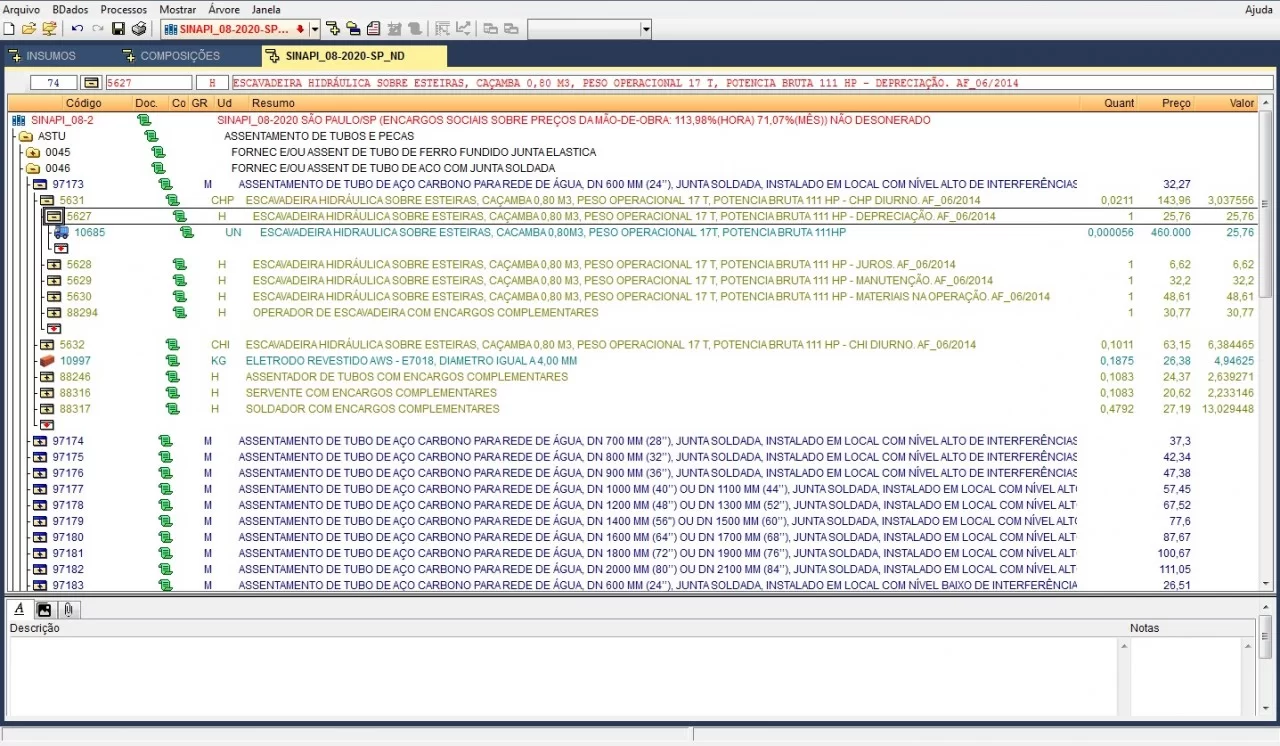Expand the 5628 composition node
This screenshot has width=1280, height=746.
54,264
